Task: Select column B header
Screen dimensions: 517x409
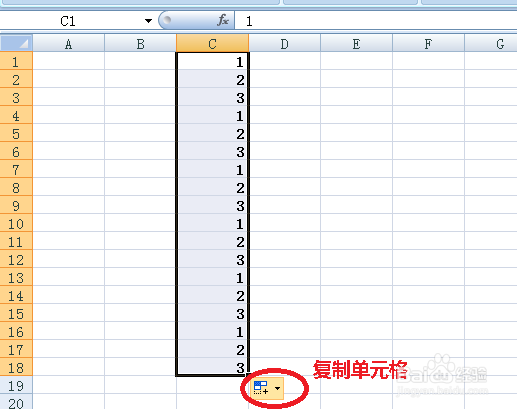Action: (x=140, y=44)
